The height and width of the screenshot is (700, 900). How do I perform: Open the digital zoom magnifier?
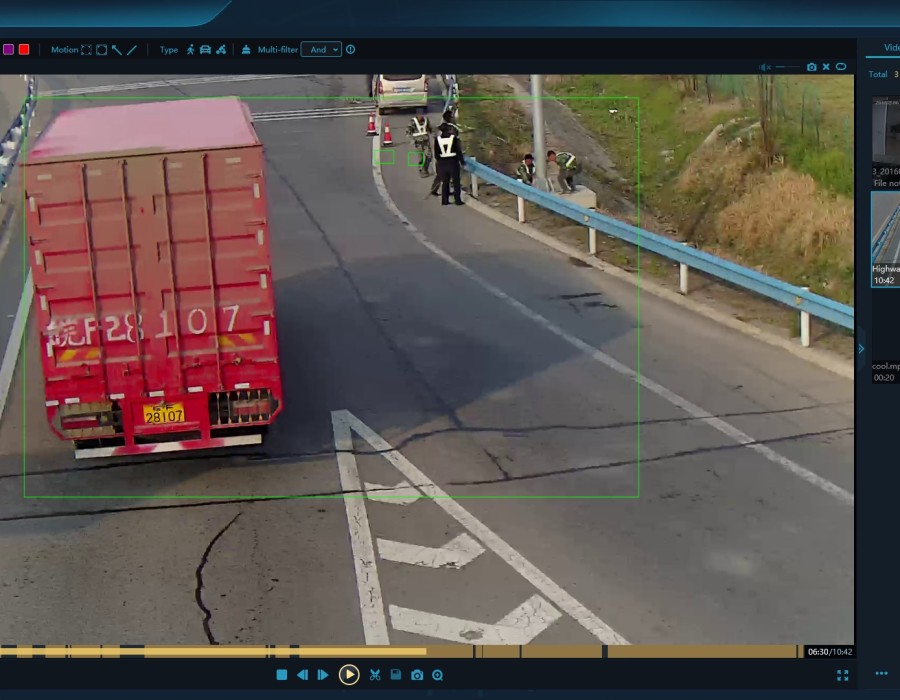(x=437, y=675)
